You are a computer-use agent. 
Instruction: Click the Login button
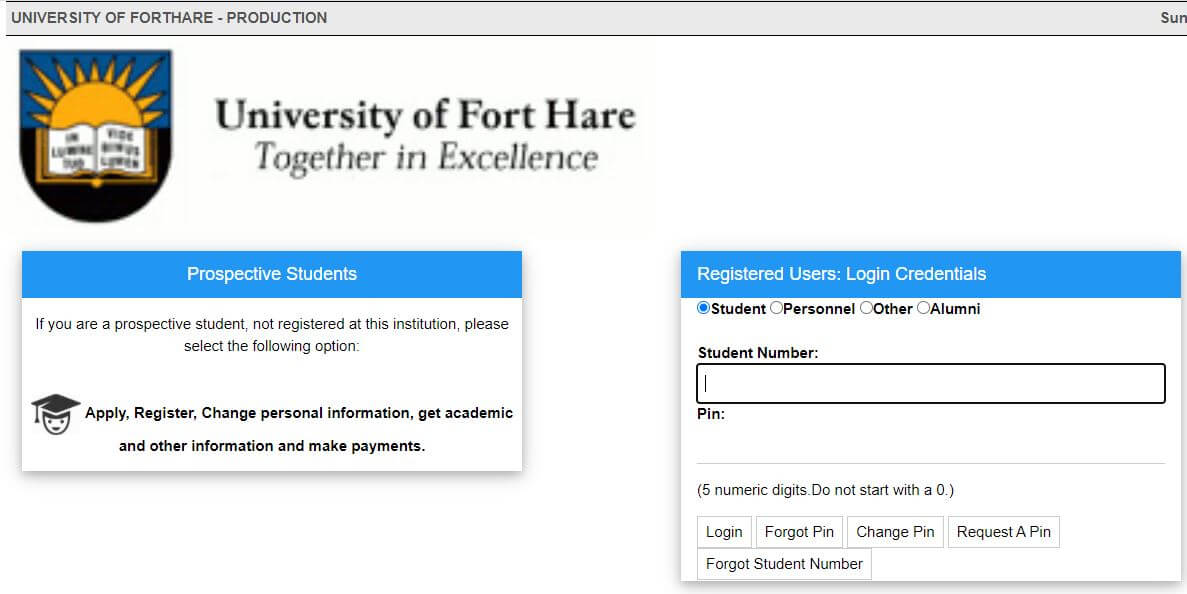(724, 532)
